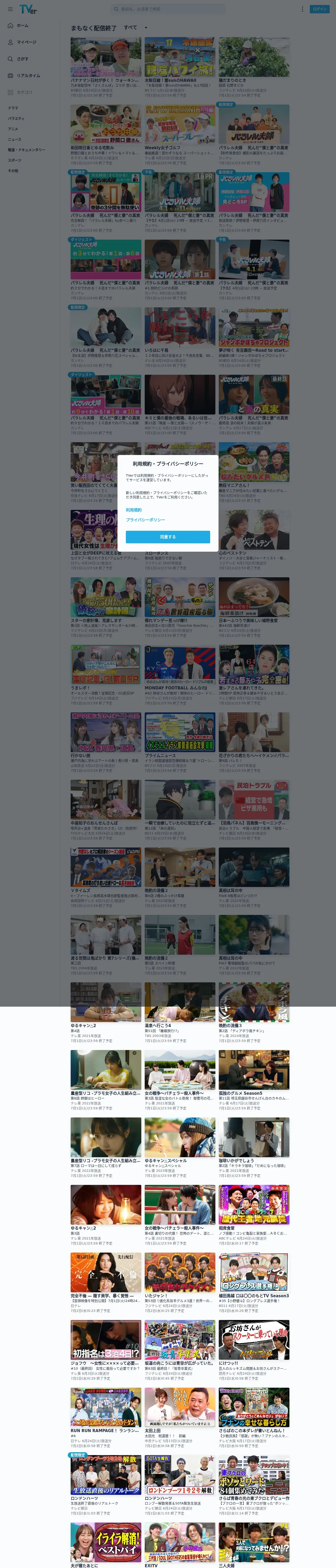
Task: Select スポーツ category in sidebar
Action: click(x=14, y=160)
